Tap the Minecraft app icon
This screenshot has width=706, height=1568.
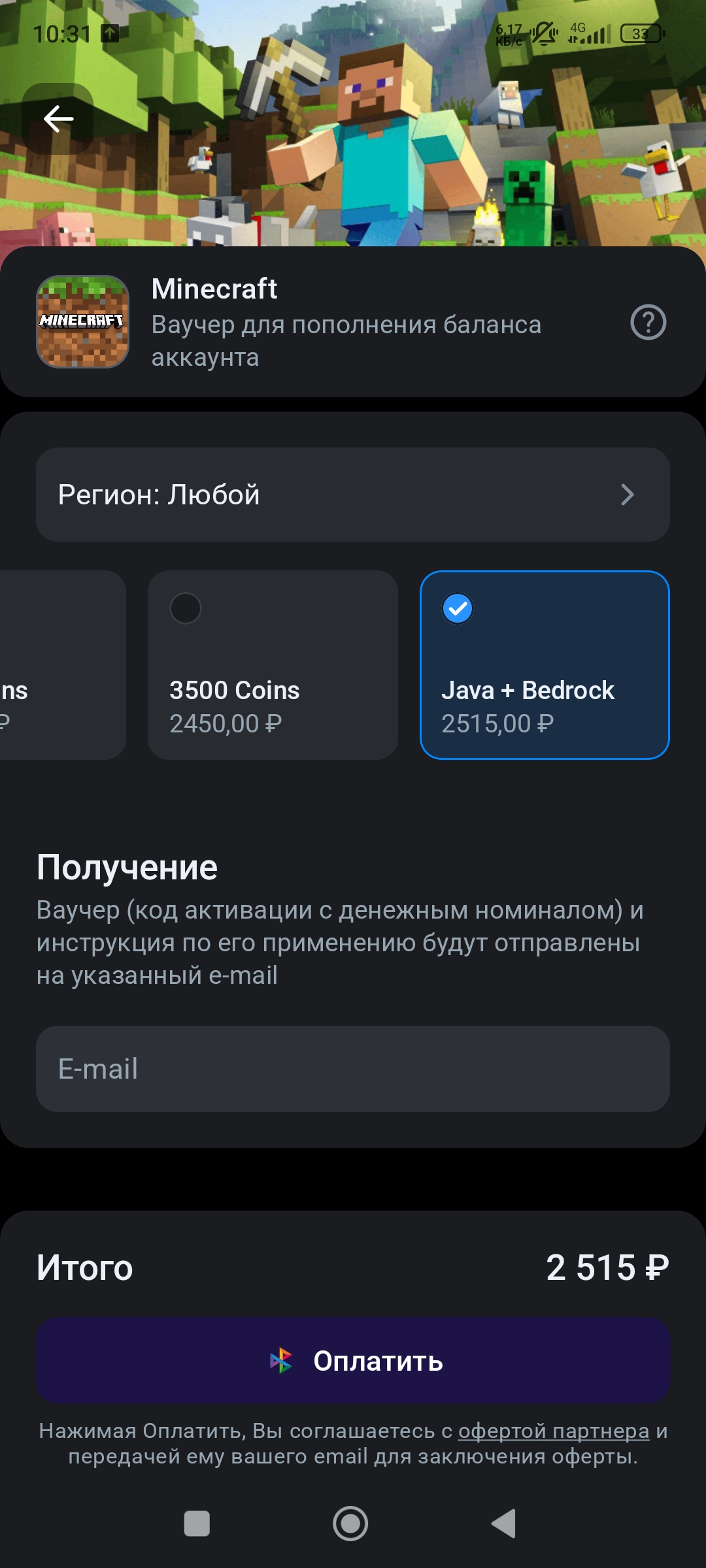(82, 321)
